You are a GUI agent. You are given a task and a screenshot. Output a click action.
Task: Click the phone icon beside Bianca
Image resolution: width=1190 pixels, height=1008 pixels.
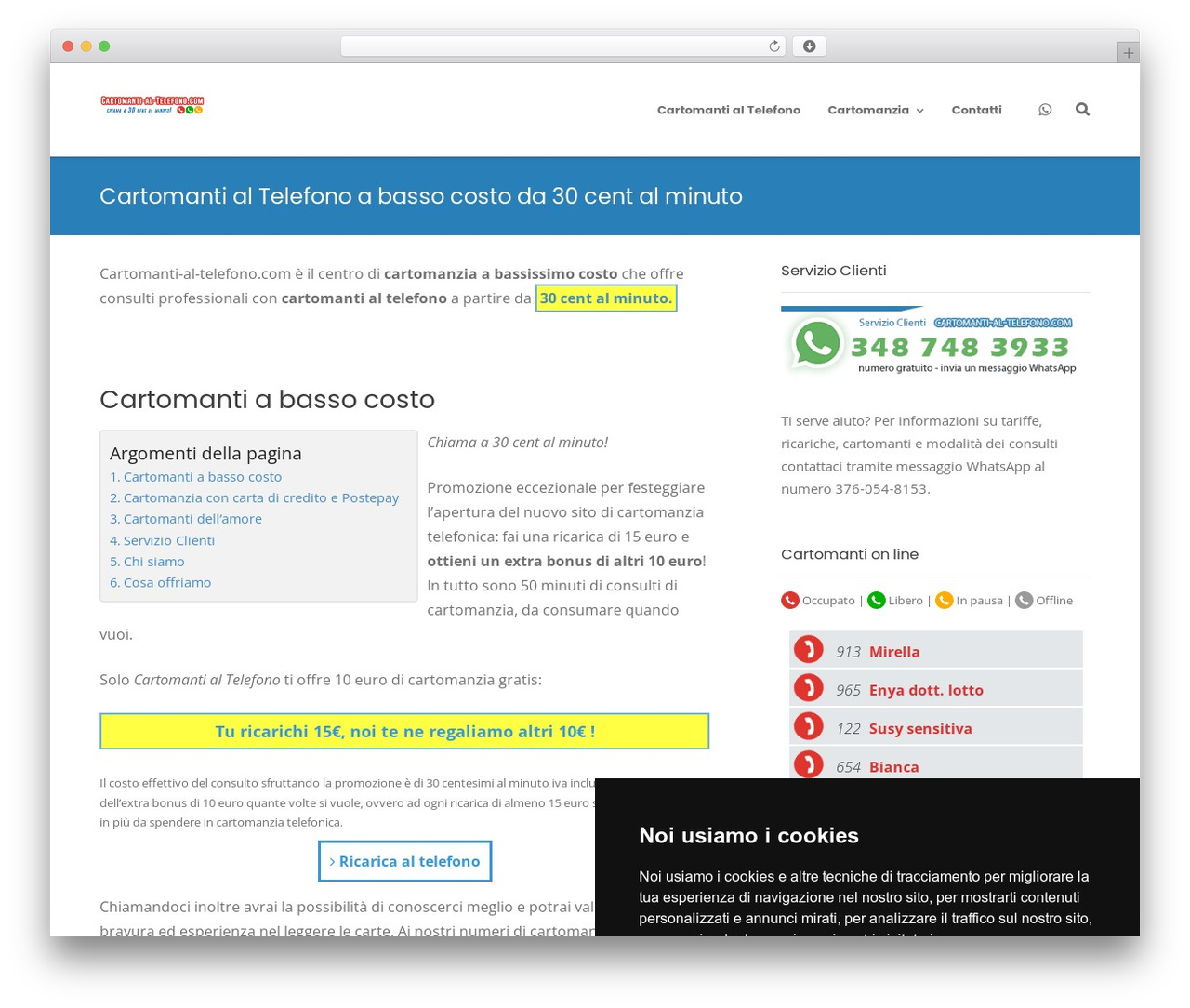809,764
